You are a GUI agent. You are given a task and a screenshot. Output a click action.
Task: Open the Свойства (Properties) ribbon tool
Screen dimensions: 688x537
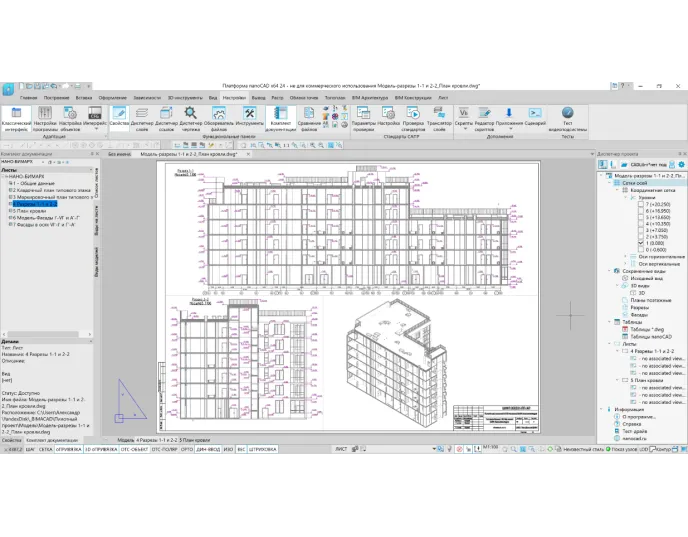[119, 116]
